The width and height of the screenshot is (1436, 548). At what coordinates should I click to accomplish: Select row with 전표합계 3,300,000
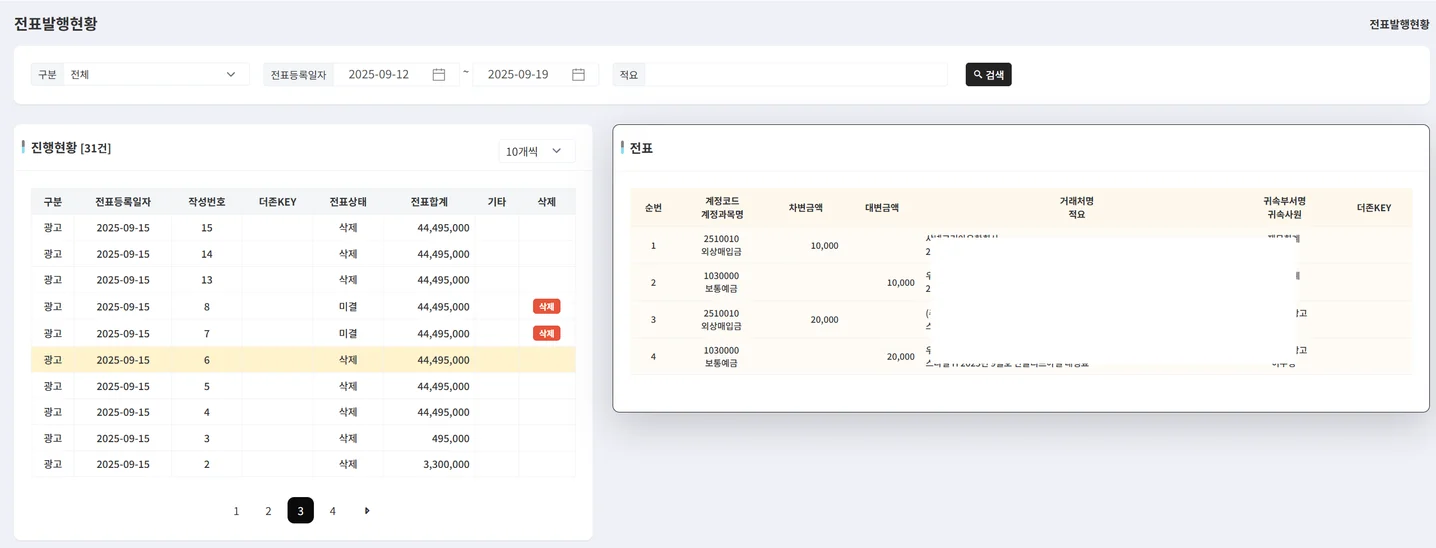tap(303, 464)
